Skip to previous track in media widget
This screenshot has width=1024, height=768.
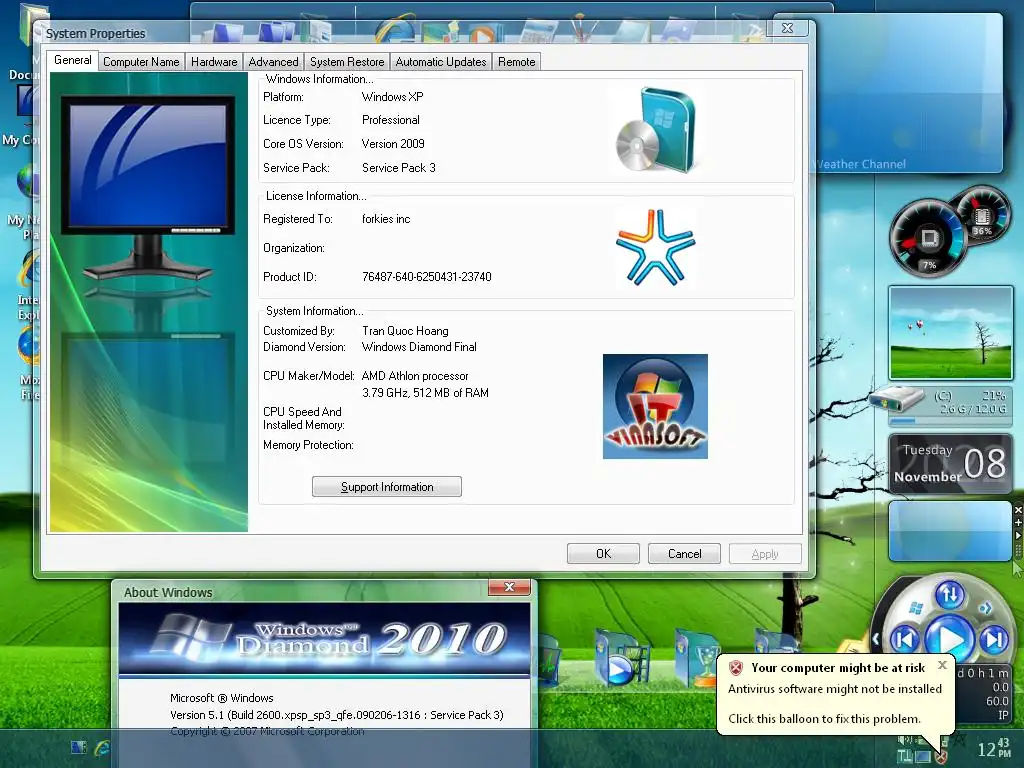(905, 639)
